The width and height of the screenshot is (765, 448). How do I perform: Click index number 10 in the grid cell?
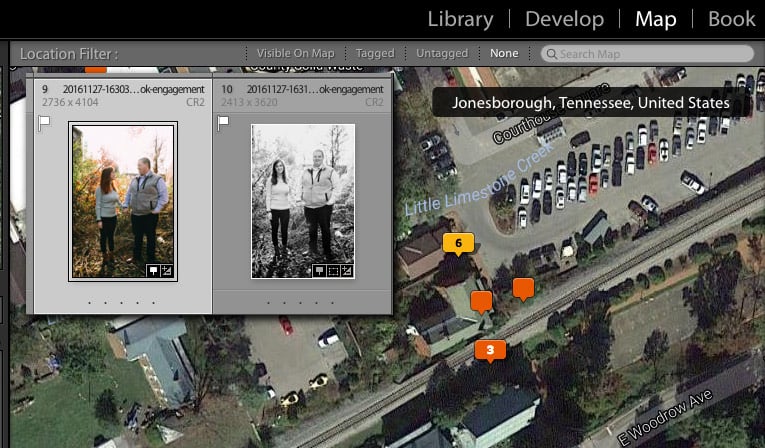[226, 89]
